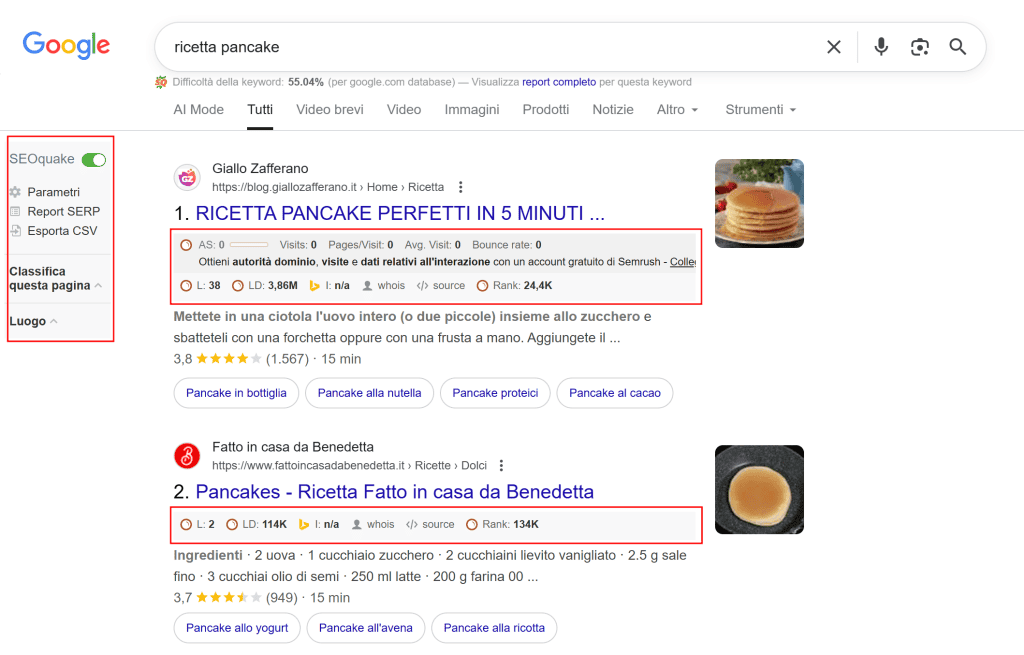The height and width of the screenshot is (655, 1024).
Task: Collapse Classifica questa pagina section
Action: click(56, 278)
